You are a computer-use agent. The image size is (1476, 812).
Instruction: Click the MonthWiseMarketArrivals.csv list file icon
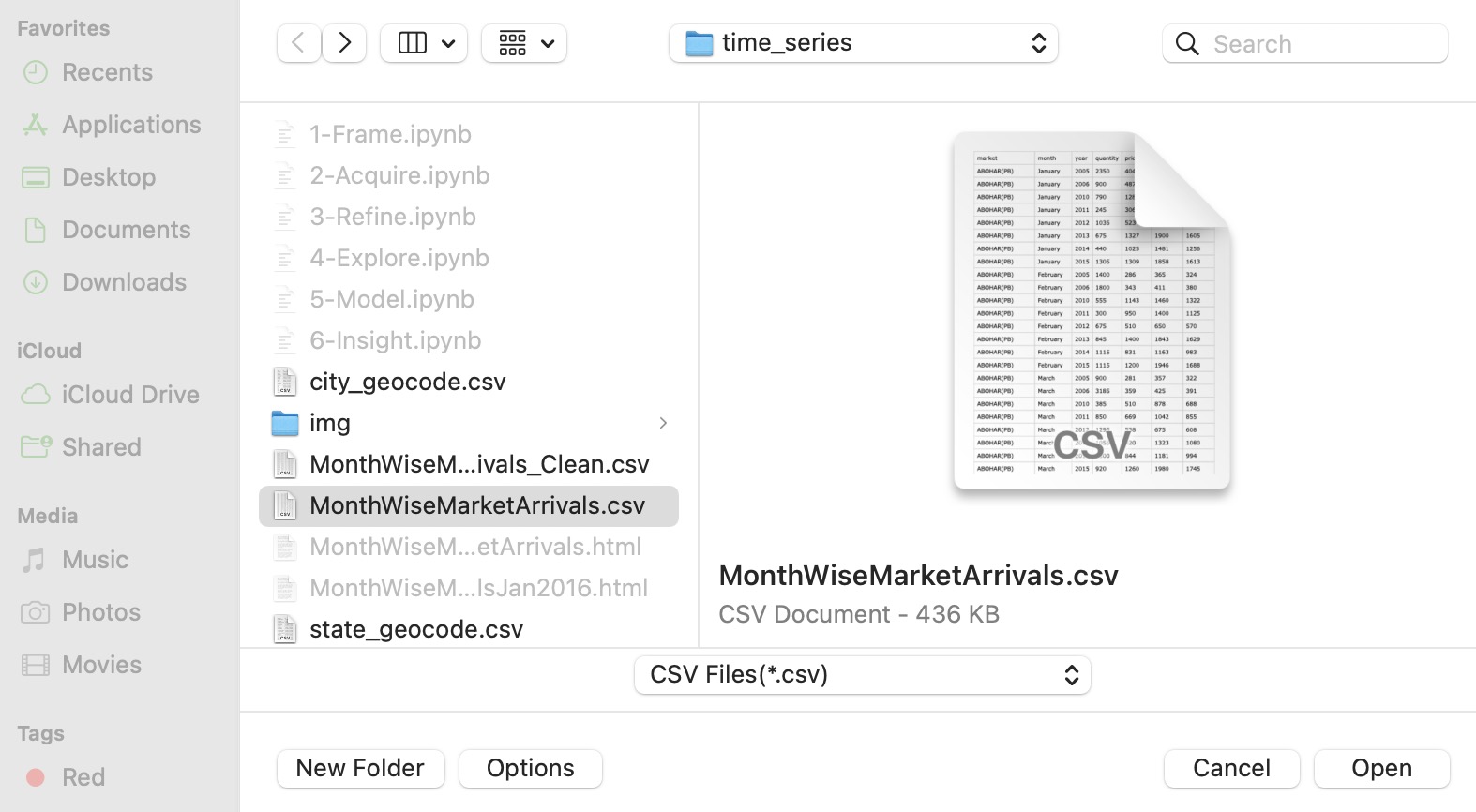pyautogui.click(x=285, y=505)
